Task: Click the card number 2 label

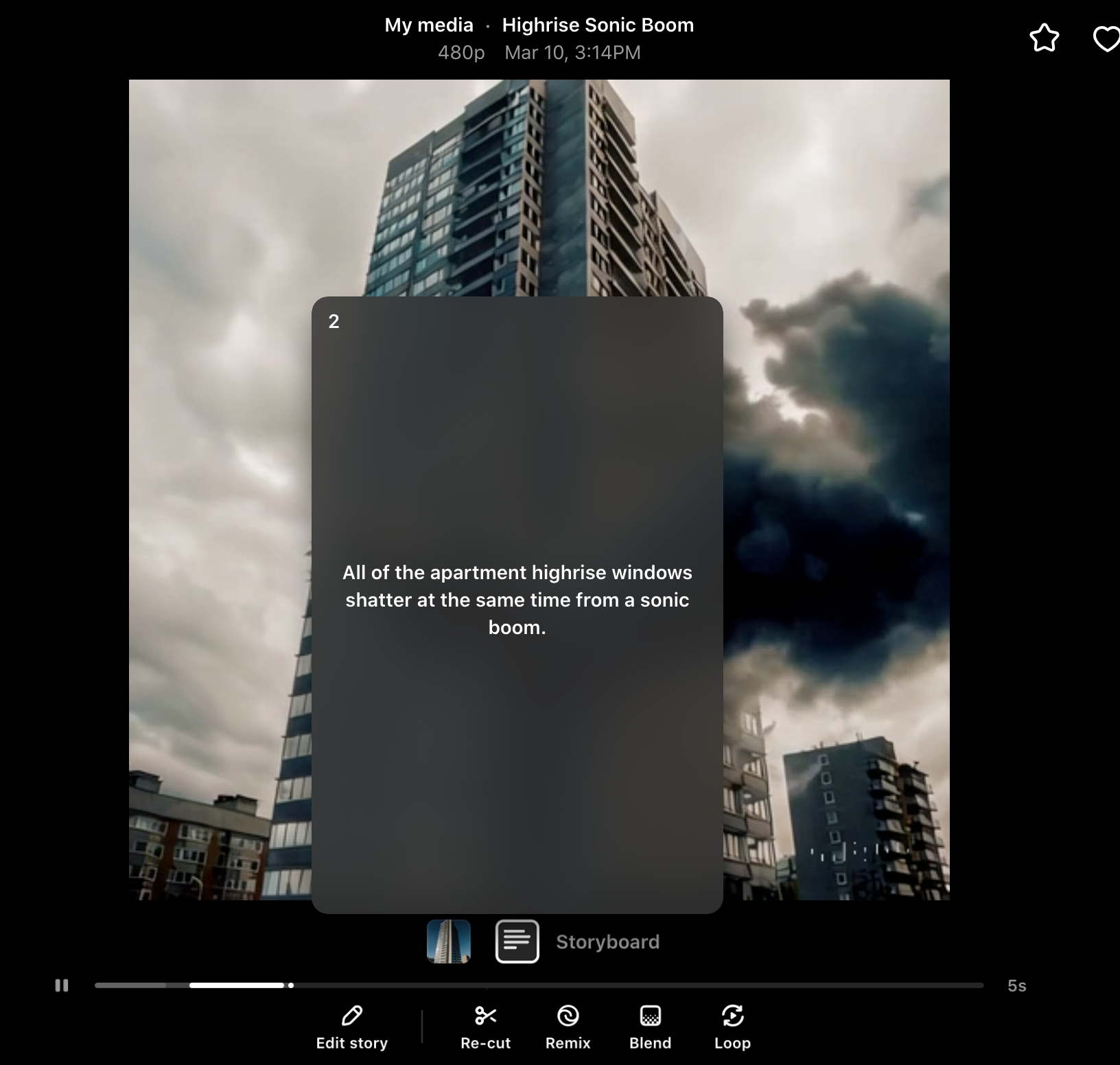Action: point(334,321)
